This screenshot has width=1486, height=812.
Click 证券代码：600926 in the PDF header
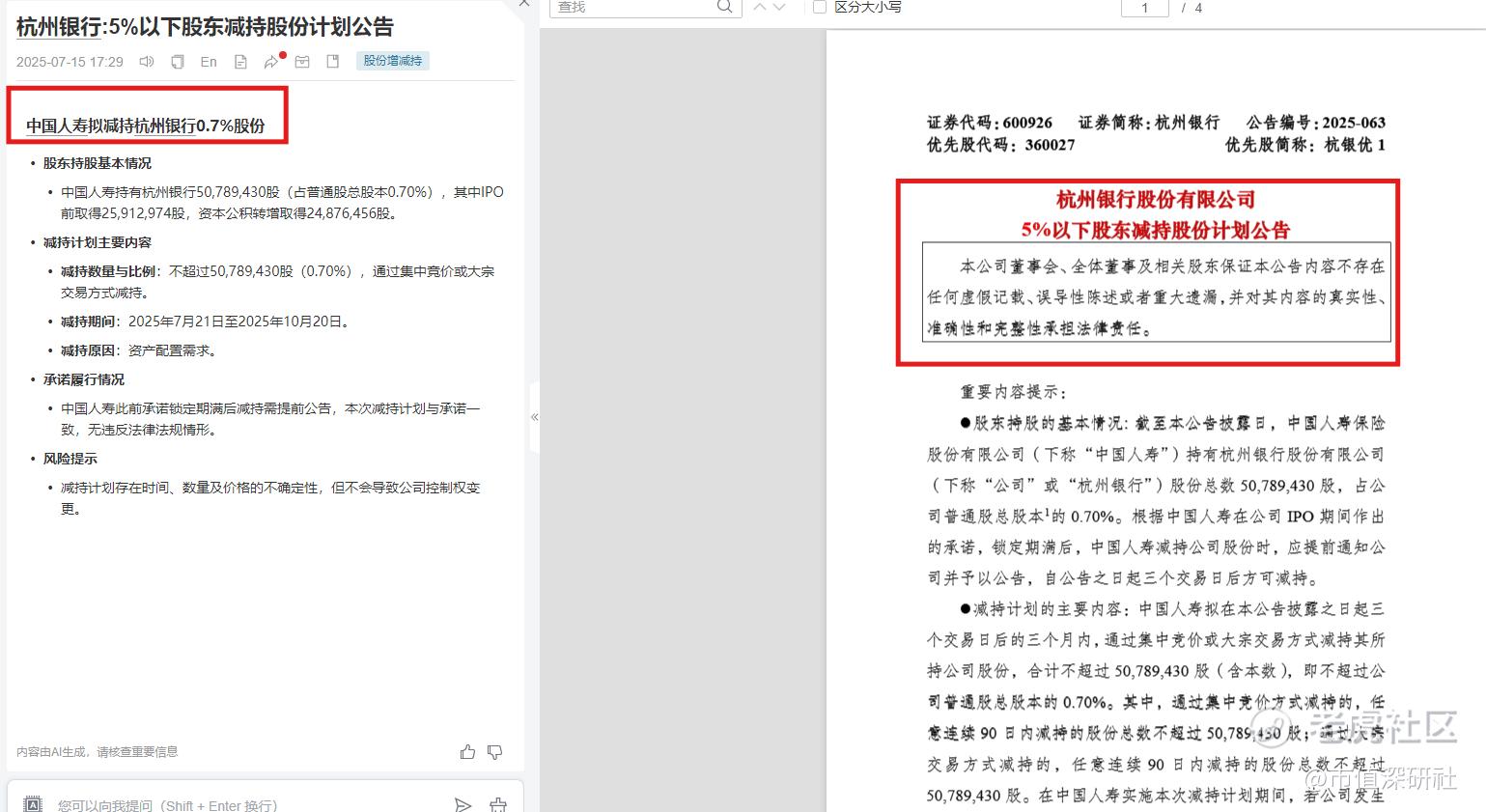[x=990, y=123]
